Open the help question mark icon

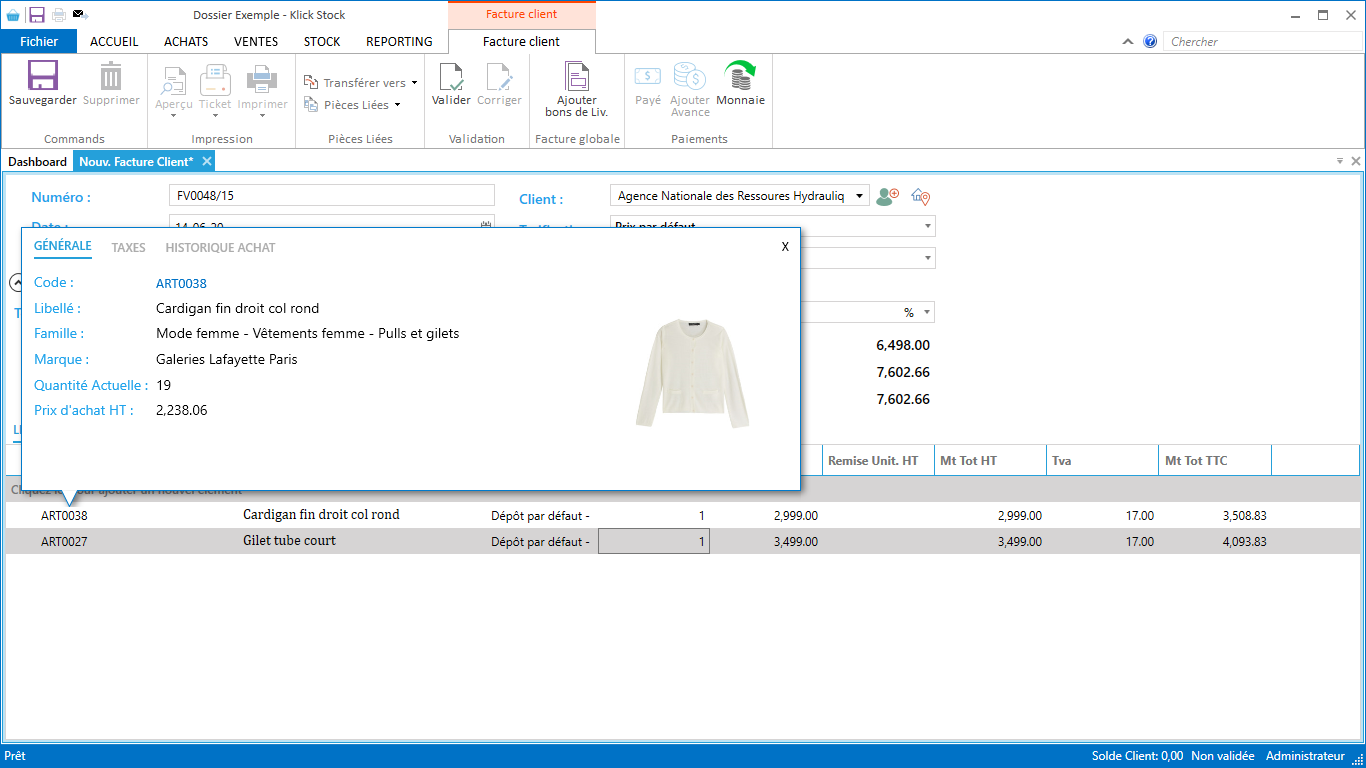1150,42
